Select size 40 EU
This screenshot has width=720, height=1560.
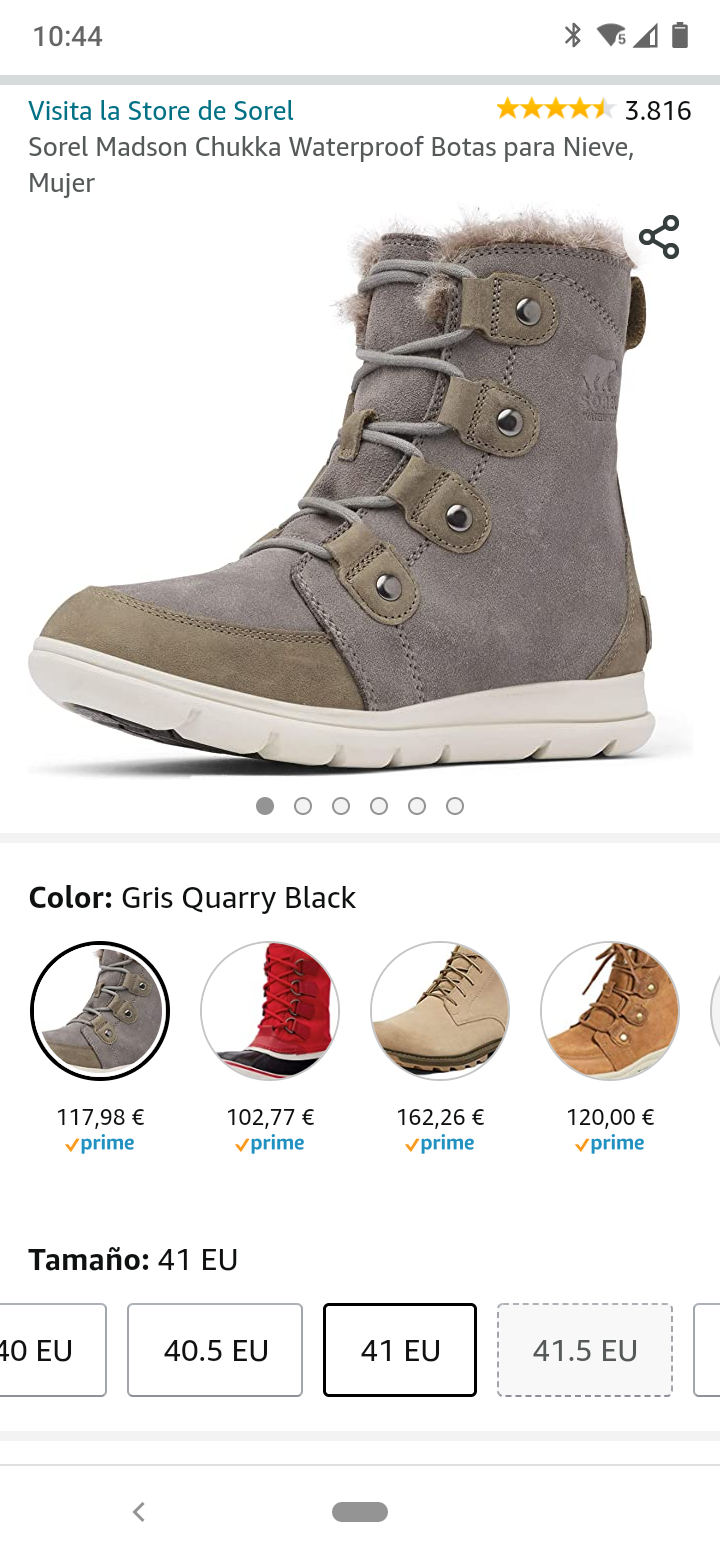click(50, 1350)
